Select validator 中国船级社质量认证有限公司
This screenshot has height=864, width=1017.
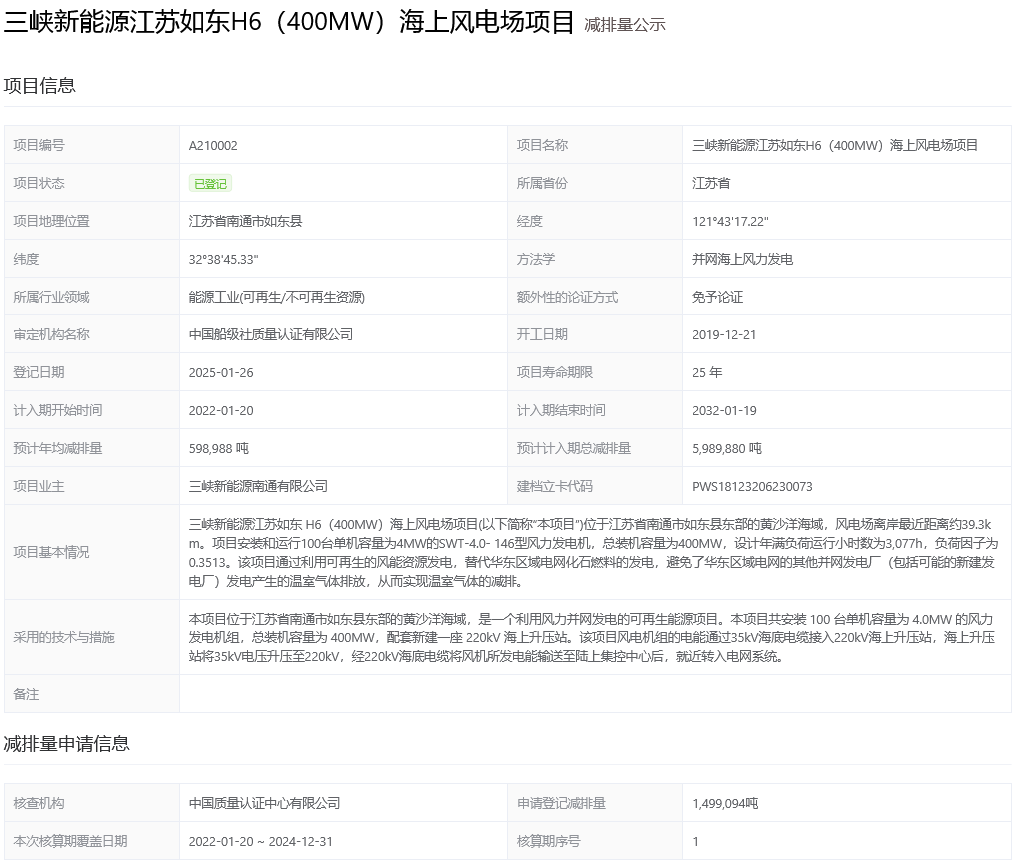(270, 334)
